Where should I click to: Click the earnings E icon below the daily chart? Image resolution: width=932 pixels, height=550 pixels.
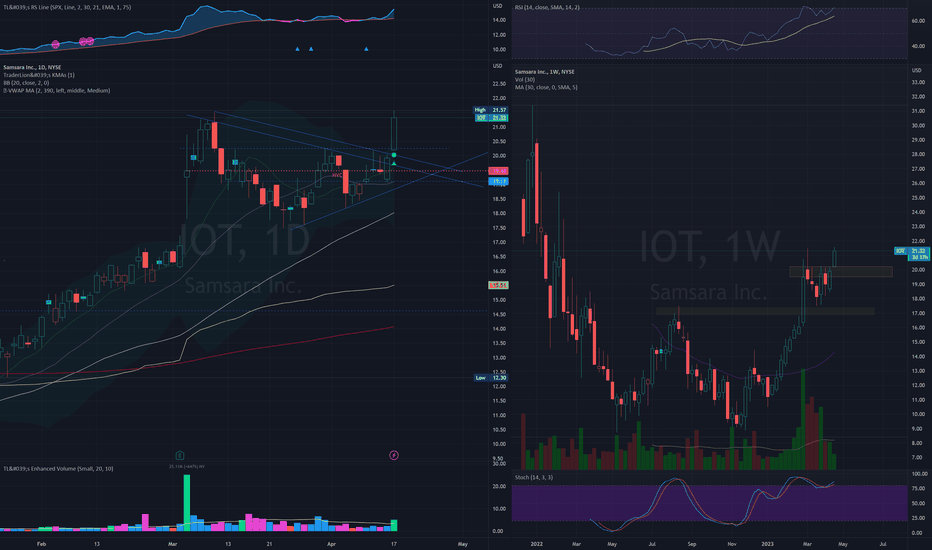click(180, 455)
